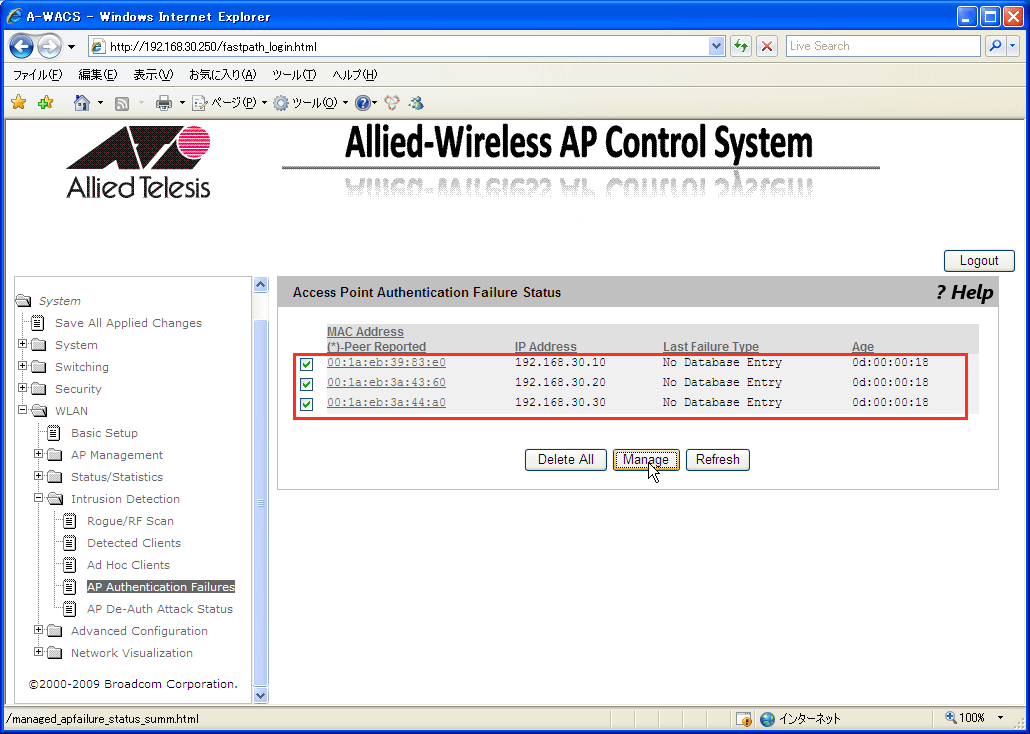This screenshot has height=734, width=1030.
Task: Open the ファイル(F) menu
Action: pos(37,75)
